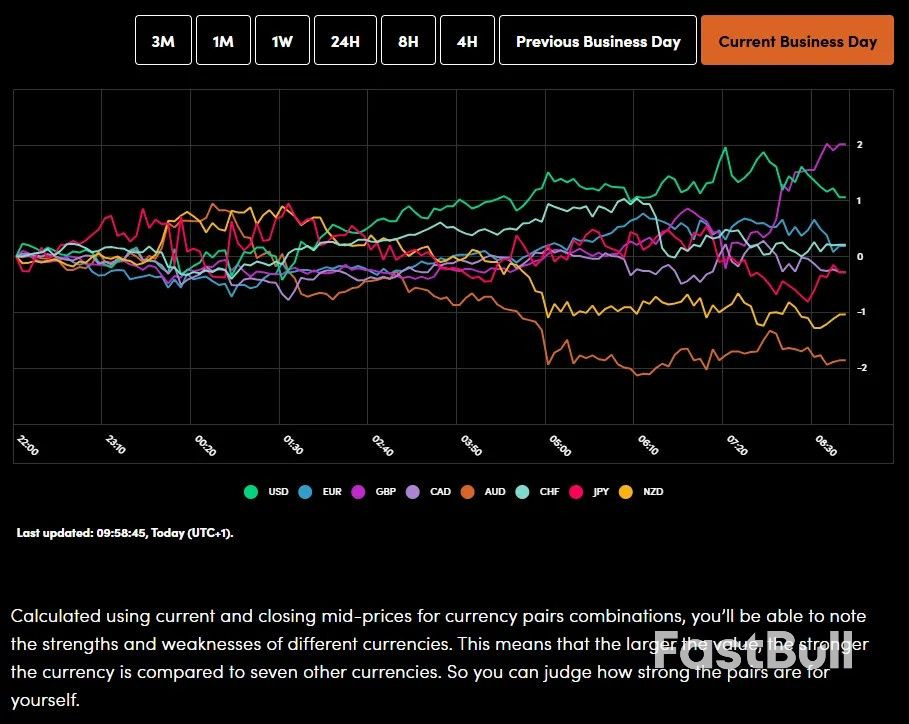Select the blue EUR dot in the legend
Image resolution: width=909 pixels, height=724 pixels.
[x=306, y=491]
